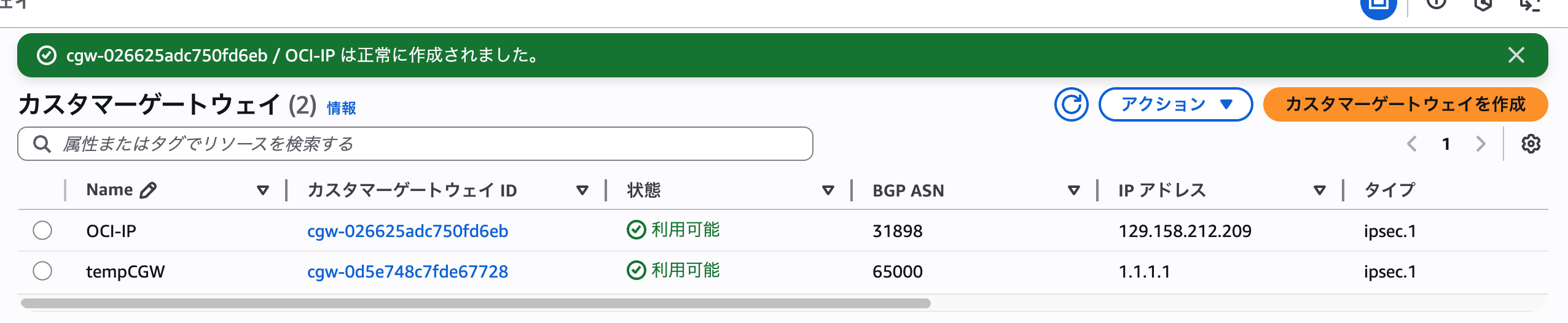Image resolution: width=1568 pixels, height=323 pixels.
Task: Sort by BGP ASN column arrow
Action: pyautogui.click(x=1074, y=190)
